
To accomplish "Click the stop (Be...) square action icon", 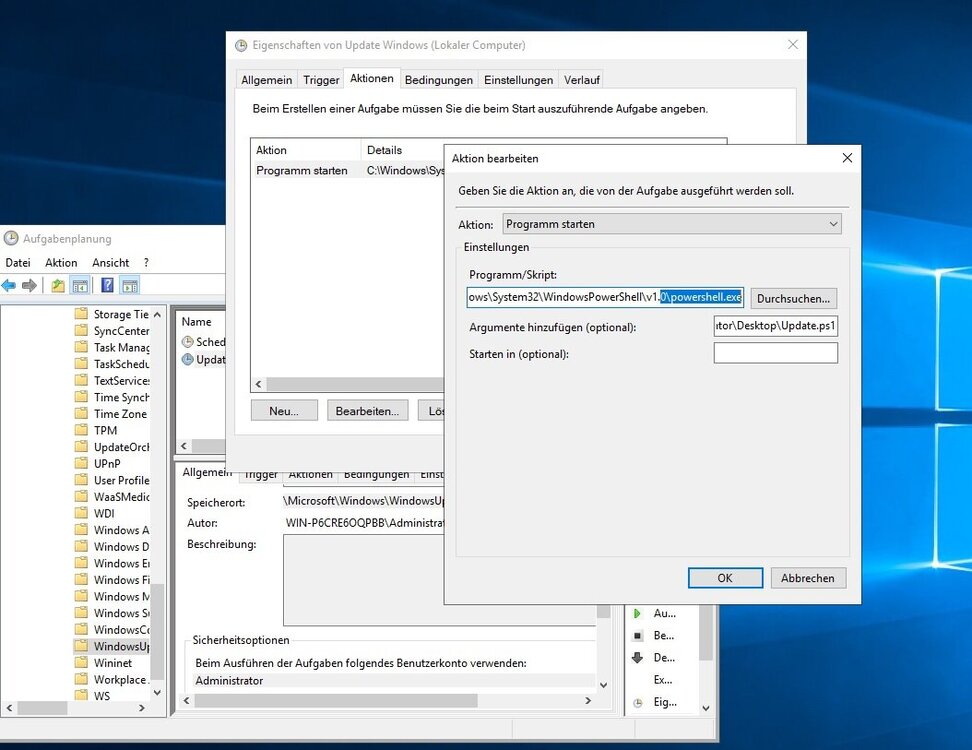I will pos(637,635).
